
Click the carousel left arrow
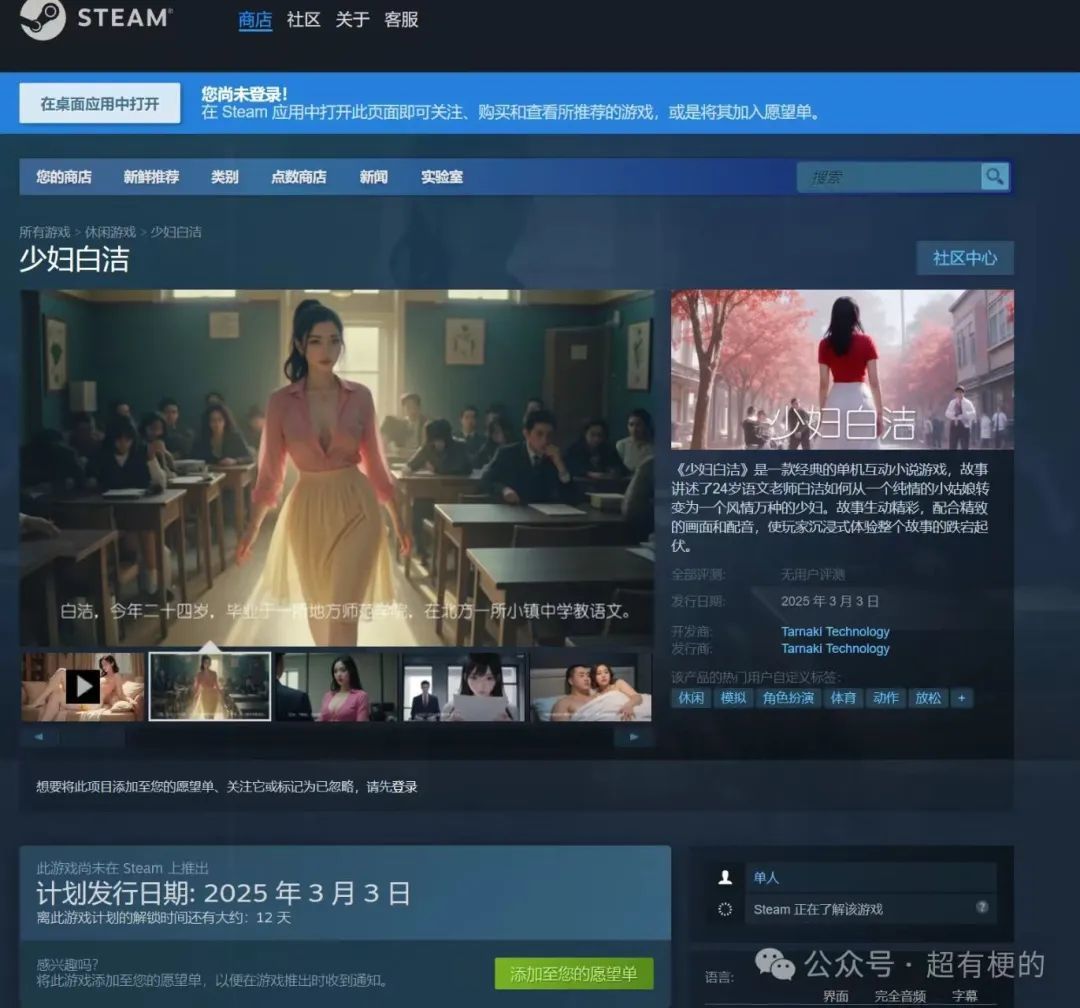coord(39,737)
